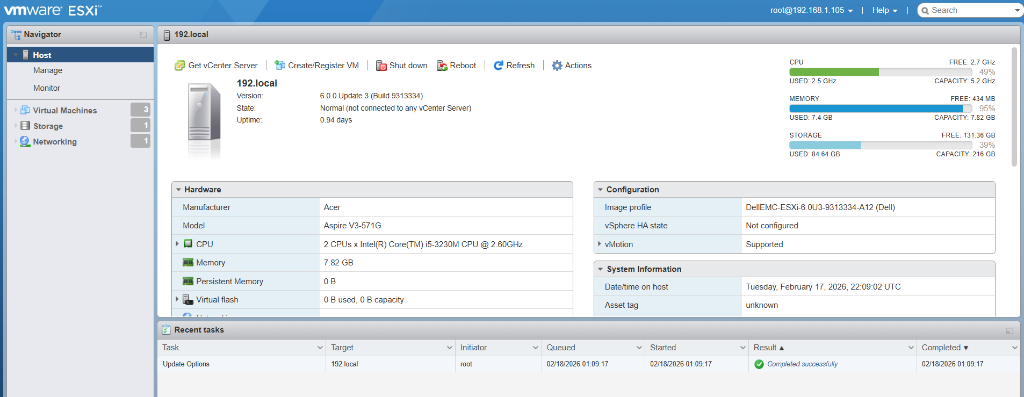Image resolution: width=1024 pixels, height=397 pixels.
Task: Click the Virtual flash icon
Action: [x=188, y=300]
